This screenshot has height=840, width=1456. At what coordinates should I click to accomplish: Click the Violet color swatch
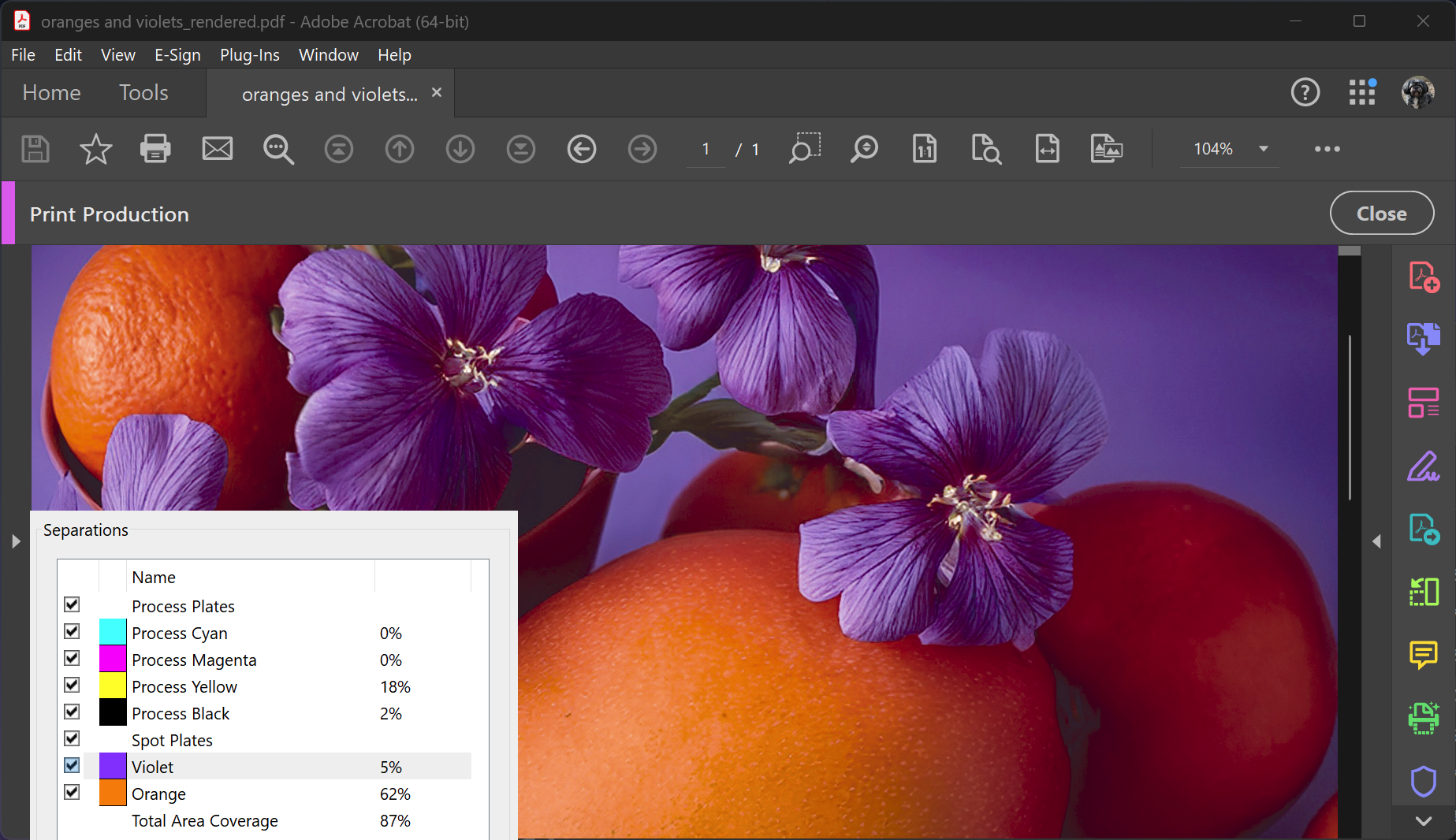[x=113, y=767]
